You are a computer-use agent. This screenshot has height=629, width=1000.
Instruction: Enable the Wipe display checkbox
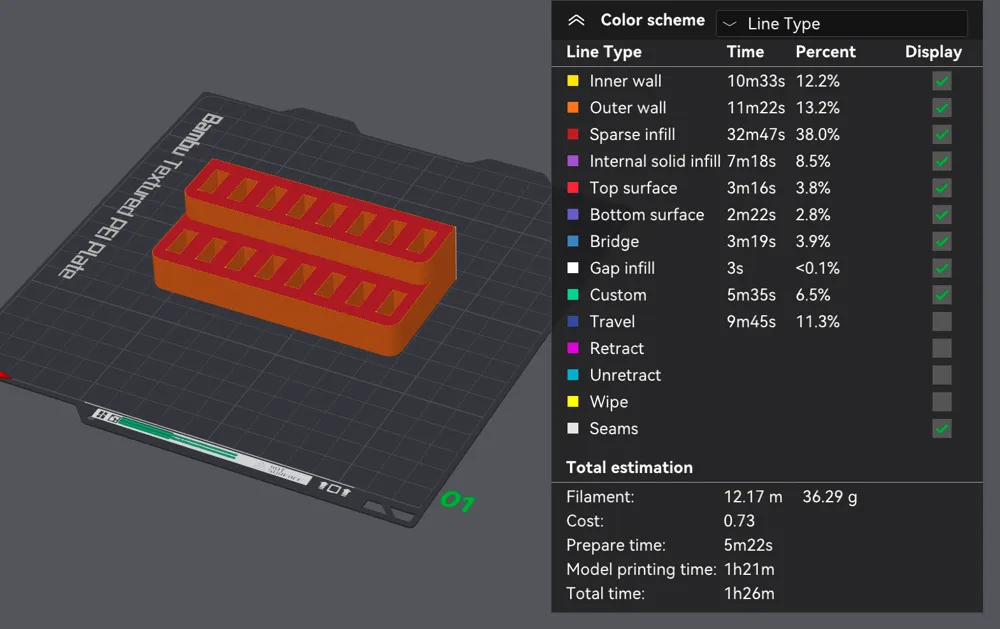tap(941, 402)
